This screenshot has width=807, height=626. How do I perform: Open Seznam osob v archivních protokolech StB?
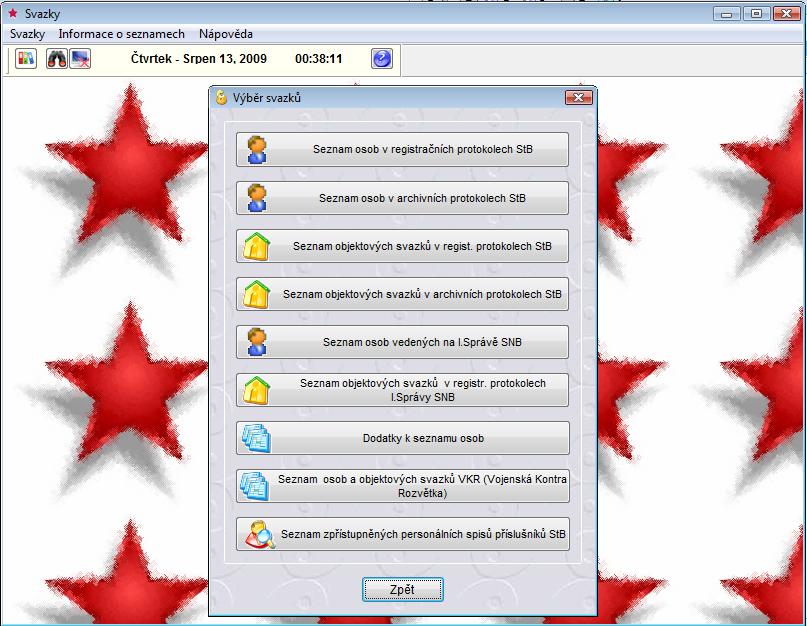[x=402, y=198]
